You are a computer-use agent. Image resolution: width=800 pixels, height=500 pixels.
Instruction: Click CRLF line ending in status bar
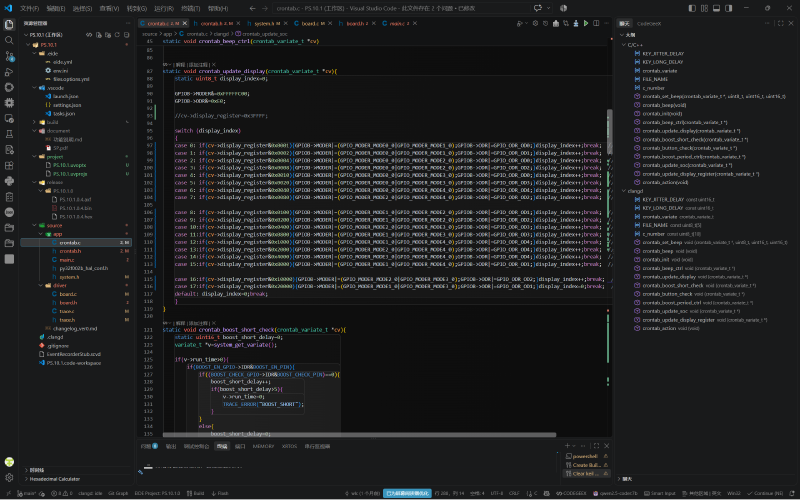click(514, 493)
